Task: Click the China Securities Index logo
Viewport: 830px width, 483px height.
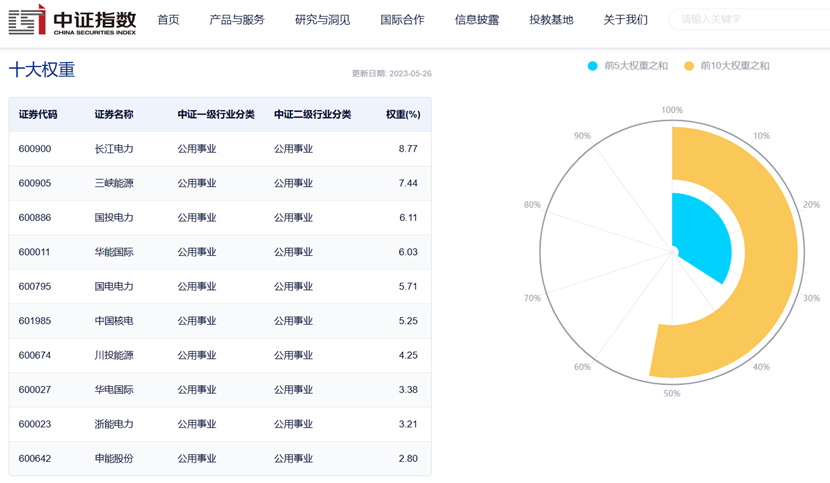Action: 73,20
